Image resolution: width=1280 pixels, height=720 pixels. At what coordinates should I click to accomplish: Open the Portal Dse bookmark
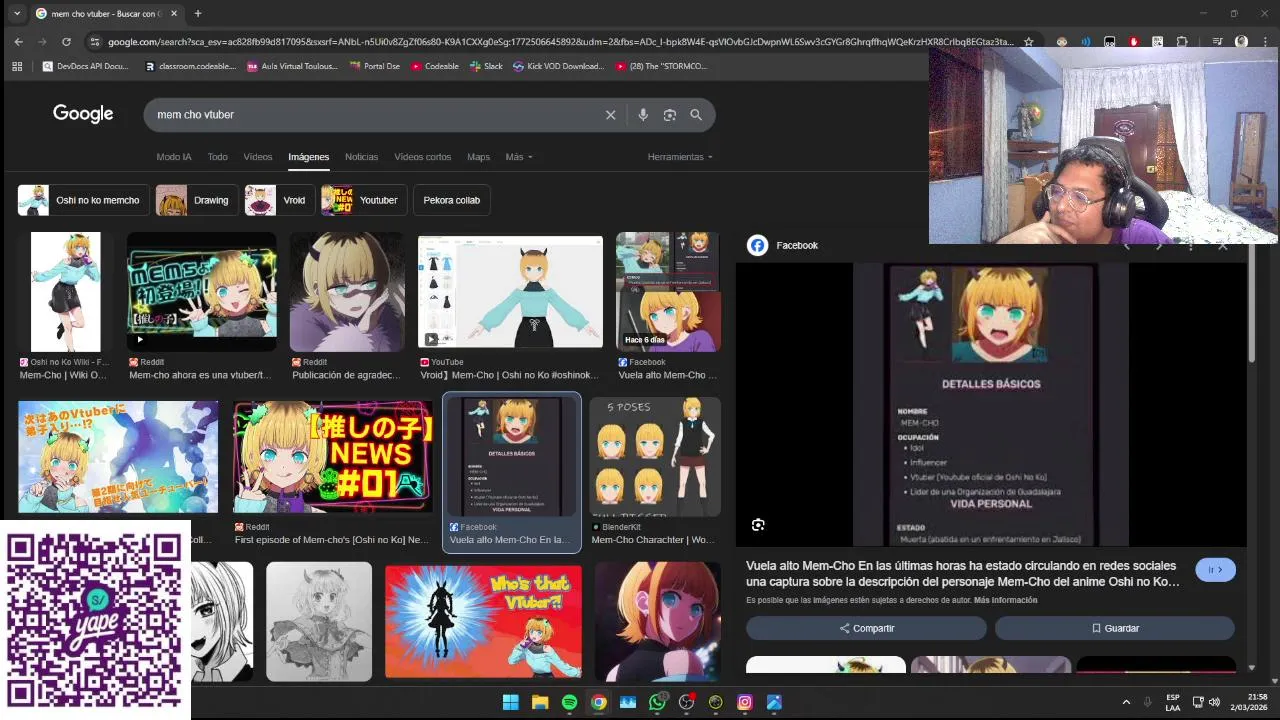374,66
